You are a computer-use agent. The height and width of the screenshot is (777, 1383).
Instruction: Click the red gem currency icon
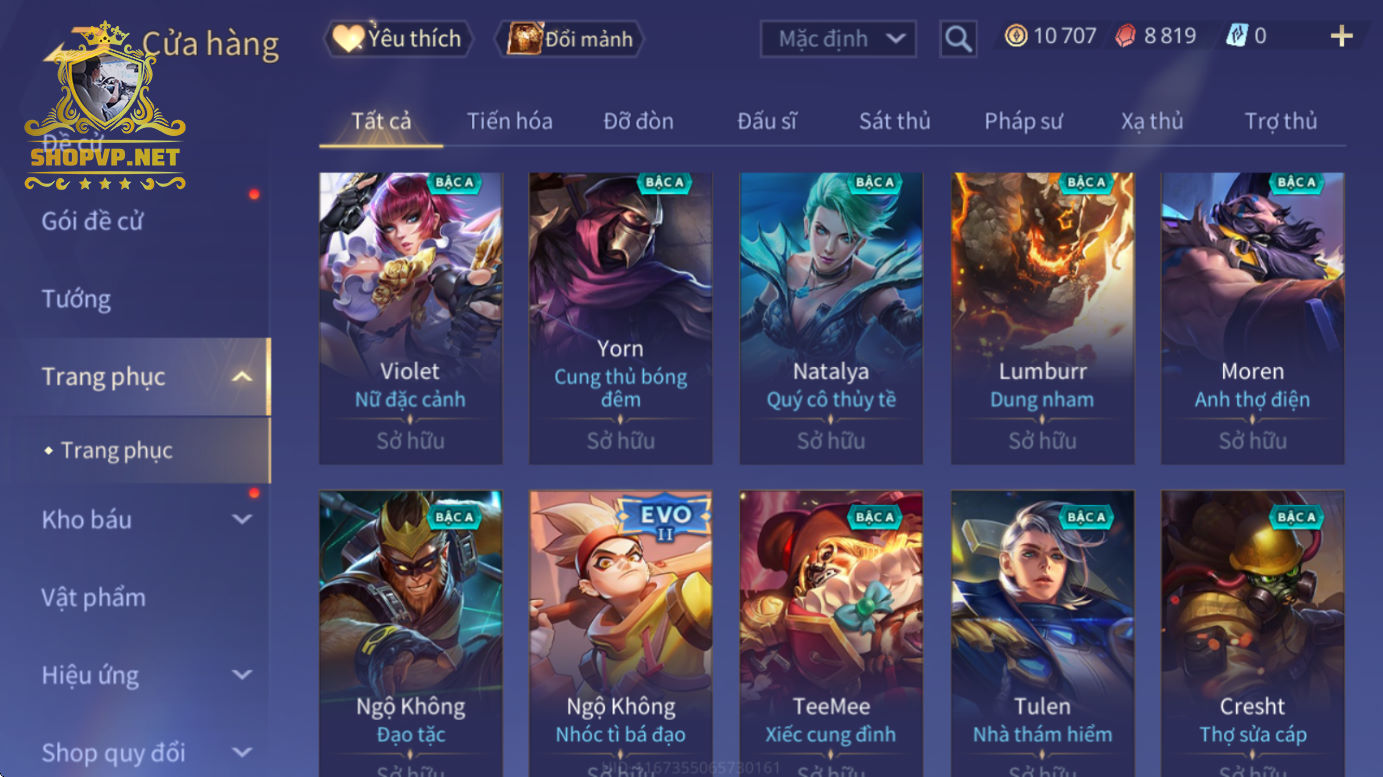point(1126,36)
